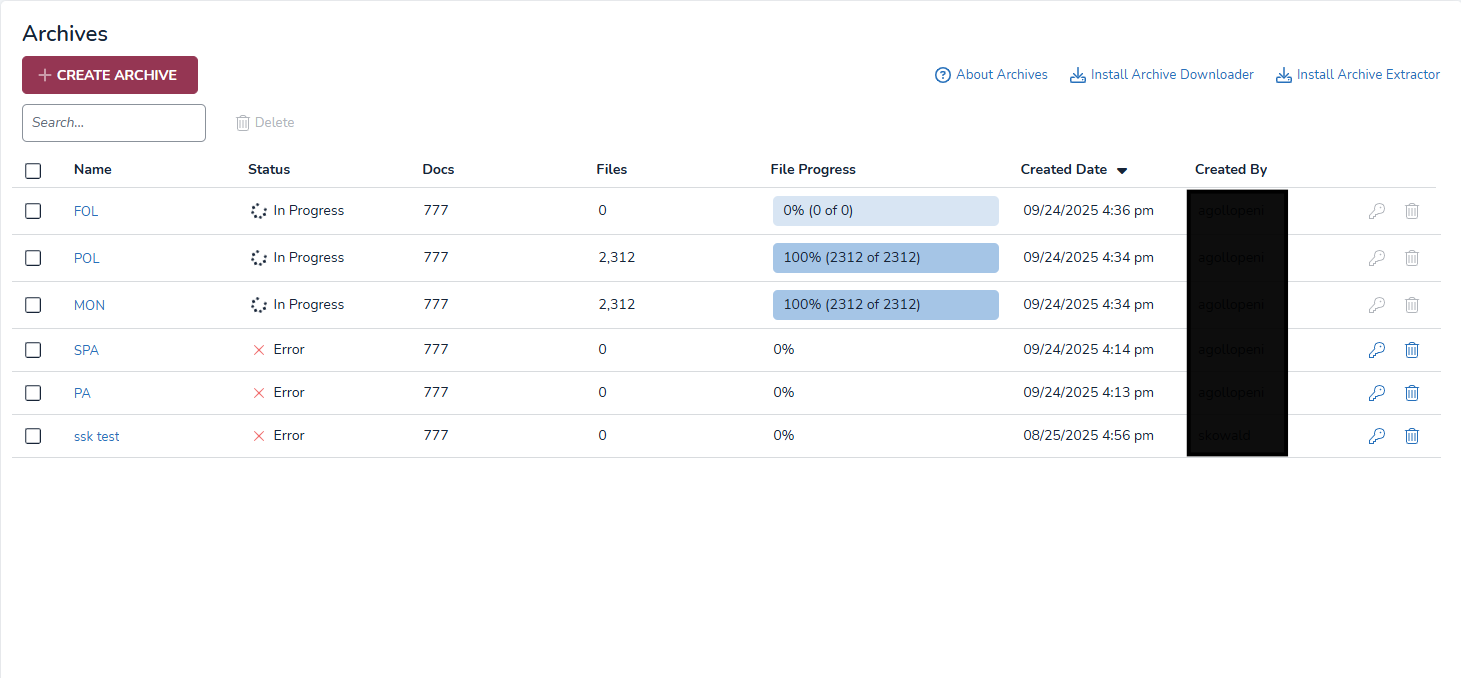Click the key icon for ssk test archive
Screen dimensions: 1461x678
pyautogui.click(x=1376, y=436)
